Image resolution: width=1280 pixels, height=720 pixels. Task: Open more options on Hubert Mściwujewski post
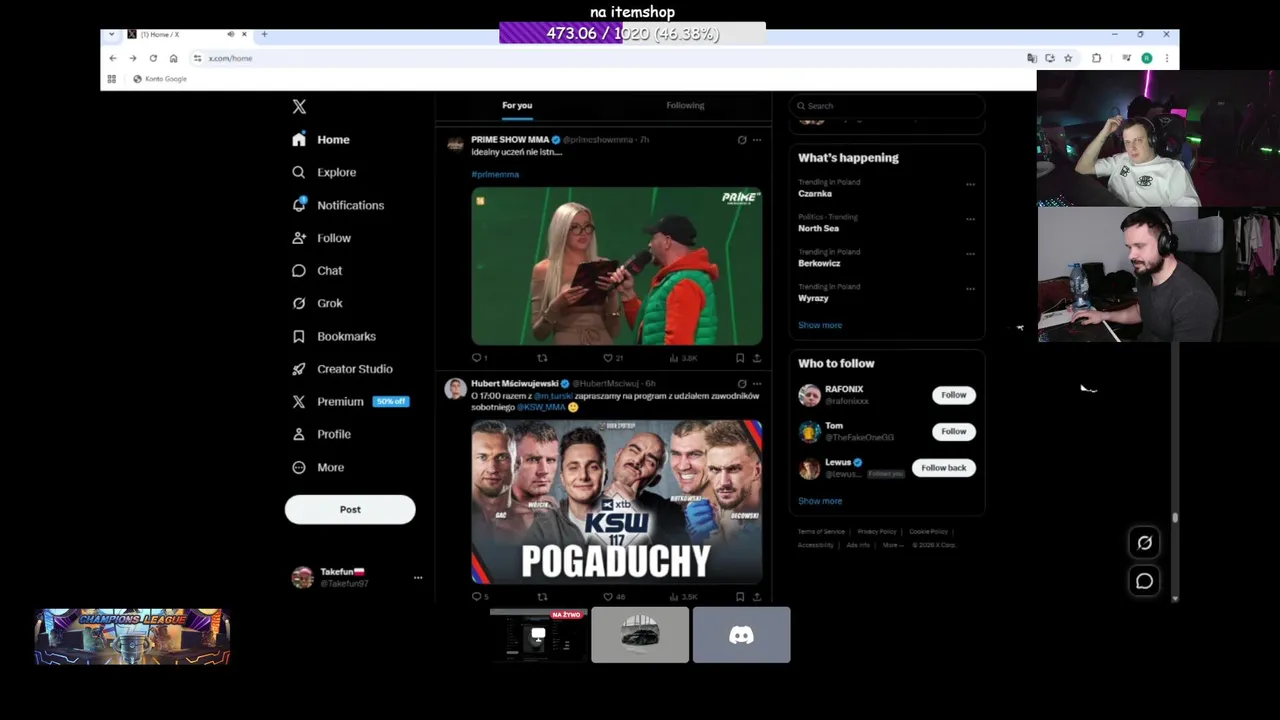click(x=756, y=383)
